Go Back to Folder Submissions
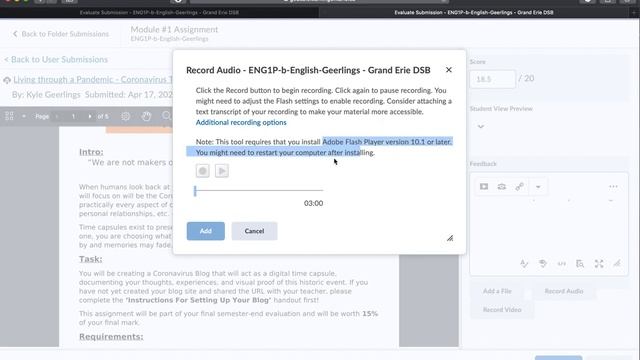 pos(61,34)
